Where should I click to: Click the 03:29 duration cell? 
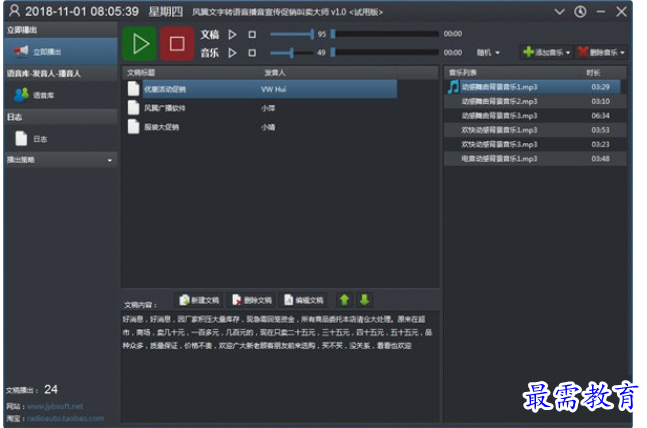click(600, 87)
